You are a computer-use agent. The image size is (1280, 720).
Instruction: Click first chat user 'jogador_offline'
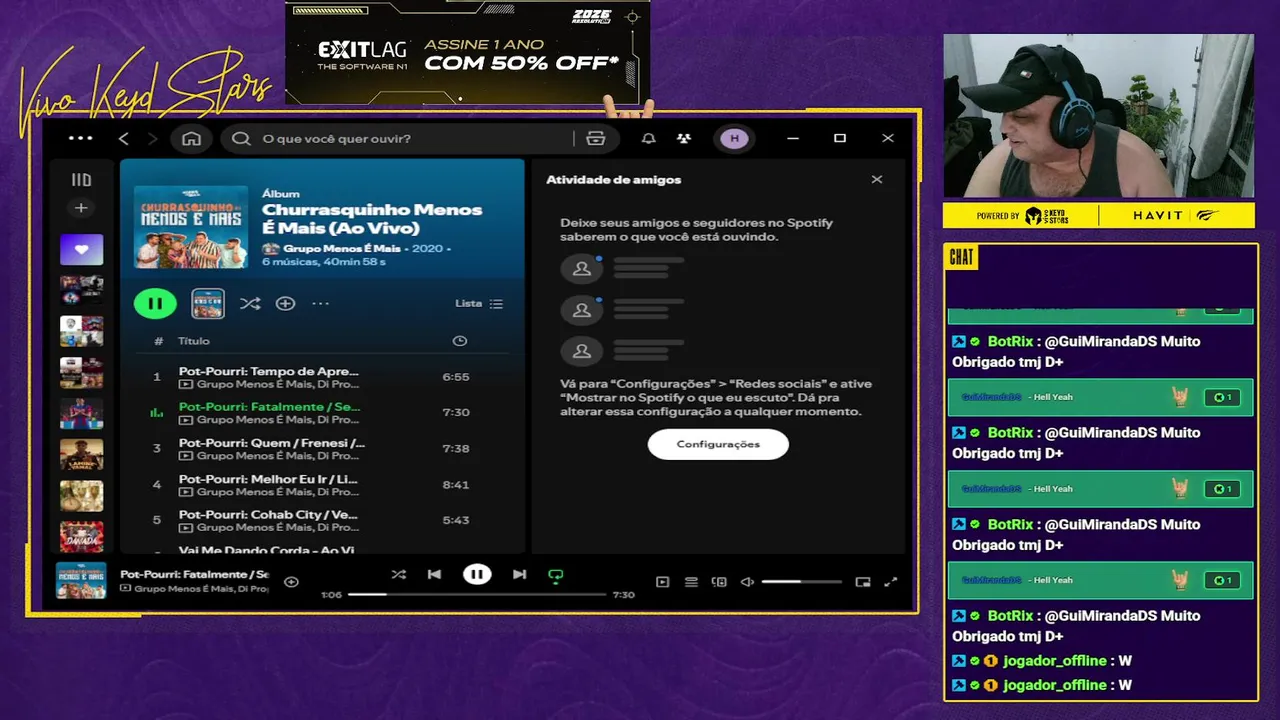pos(1055,661)
